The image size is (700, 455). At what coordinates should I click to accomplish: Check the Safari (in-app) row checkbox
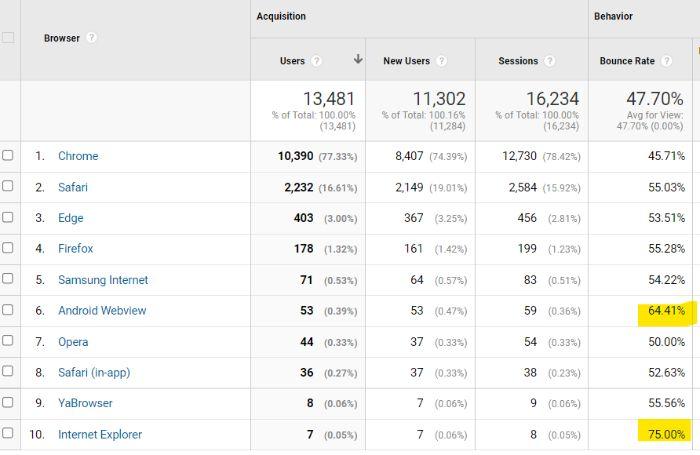[x=8, y=372]
